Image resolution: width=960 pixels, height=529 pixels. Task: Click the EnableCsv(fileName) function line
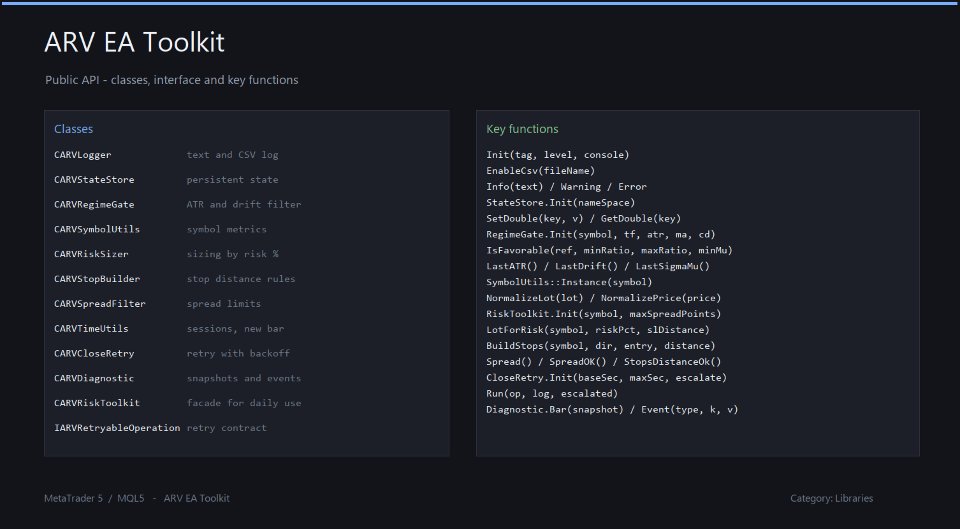(541, 171)
